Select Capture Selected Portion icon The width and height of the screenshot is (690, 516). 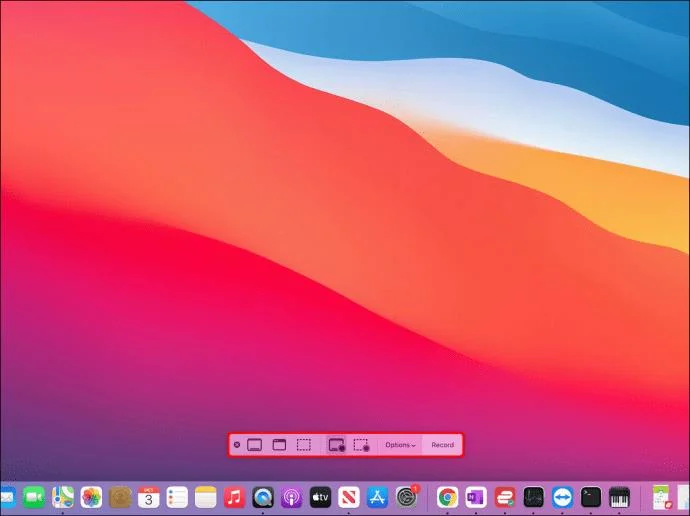coord(304,445)
